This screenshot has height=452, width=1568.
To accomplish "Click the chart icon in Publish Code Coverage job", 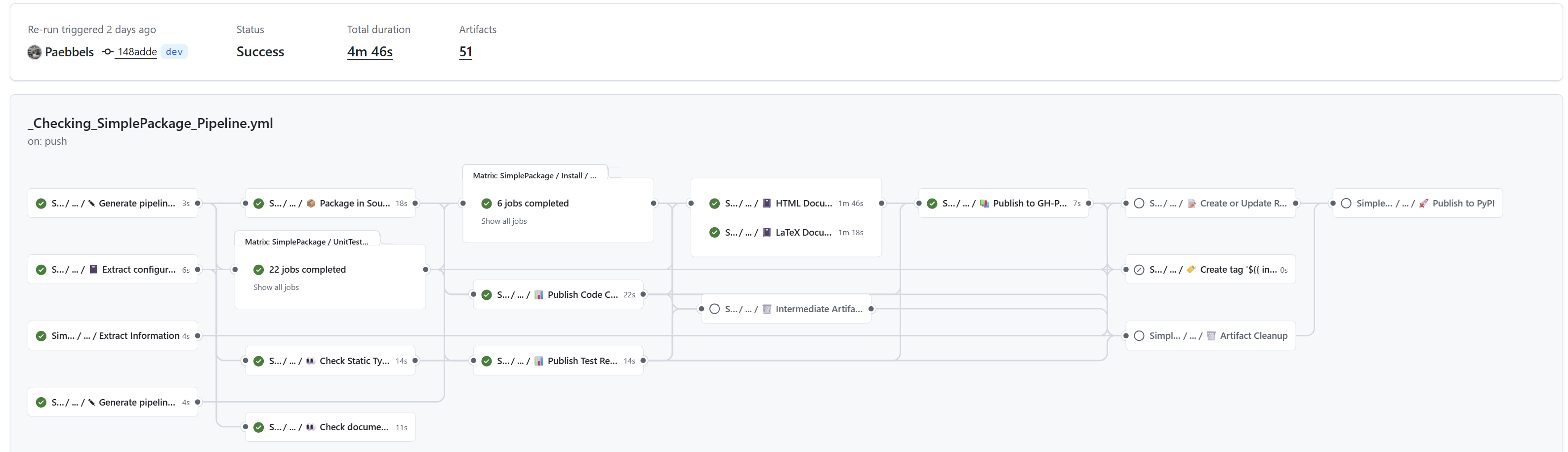I will tap(538, 294).
